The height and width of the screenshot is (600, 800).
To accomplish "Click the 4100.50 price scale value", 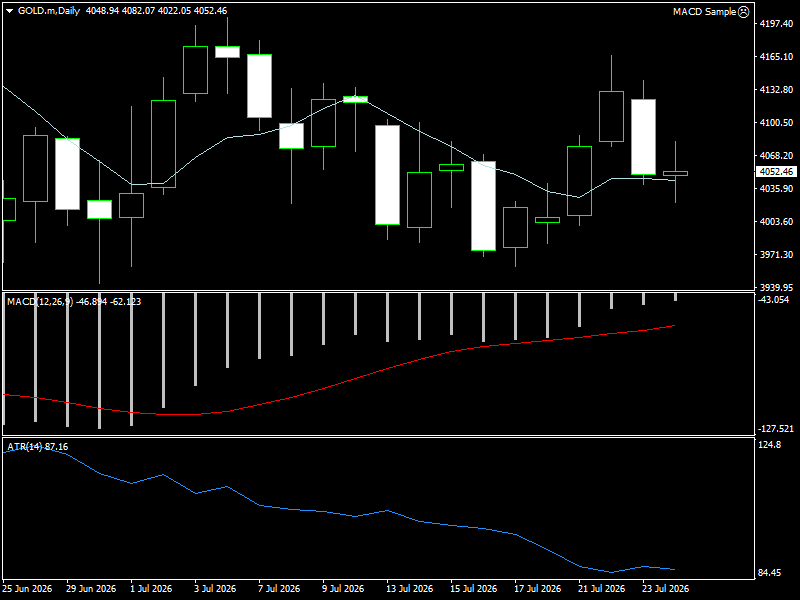I will [x=776, y=122].
